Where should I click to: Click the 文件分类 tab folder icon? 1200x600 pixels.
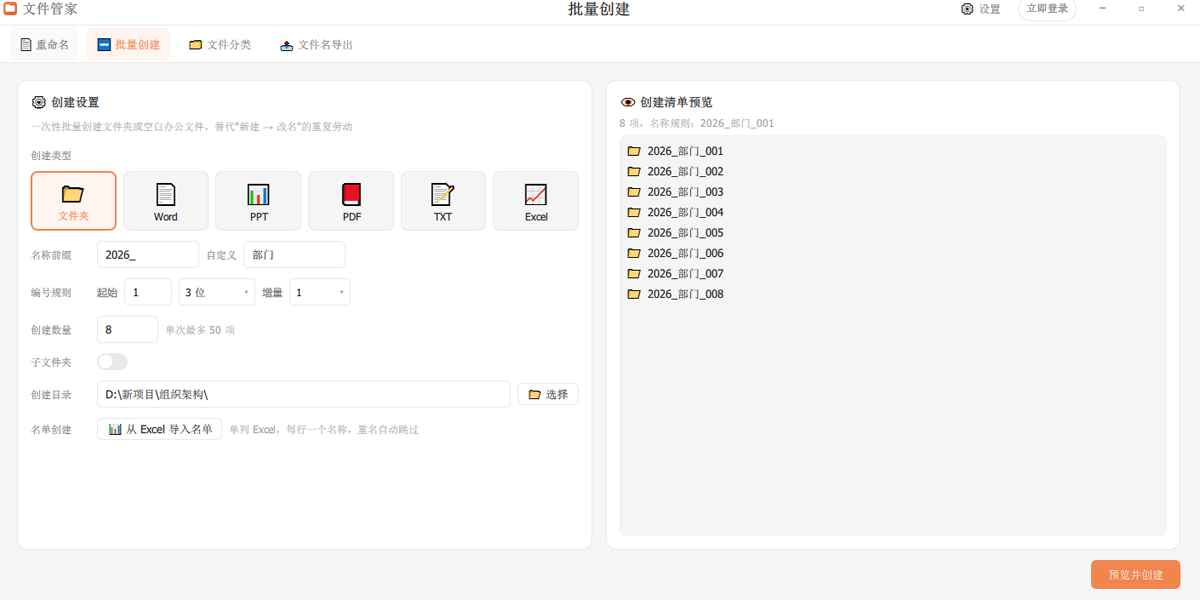pos(196,45)
